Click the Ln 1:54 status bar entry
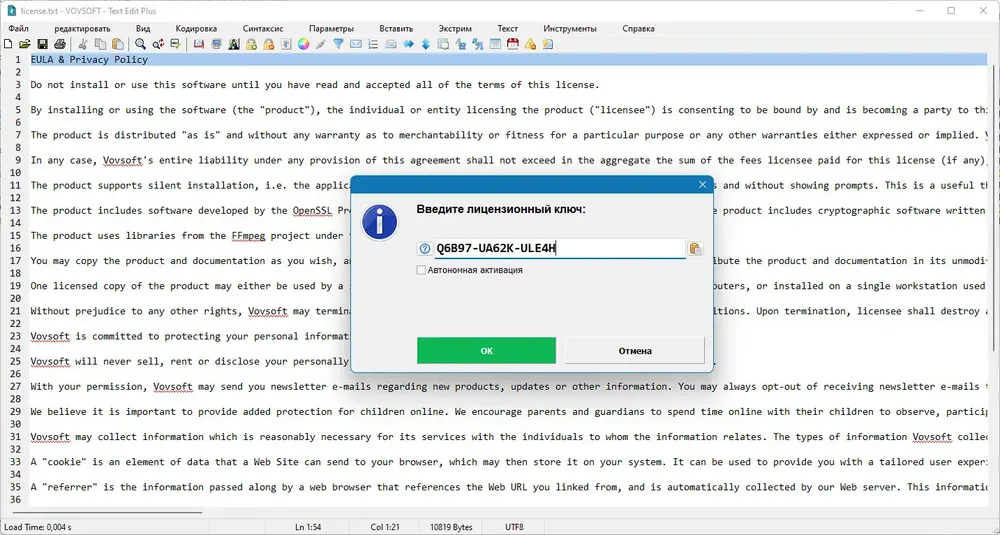This screenshot has width=1000, height=535. coord(308,527)
